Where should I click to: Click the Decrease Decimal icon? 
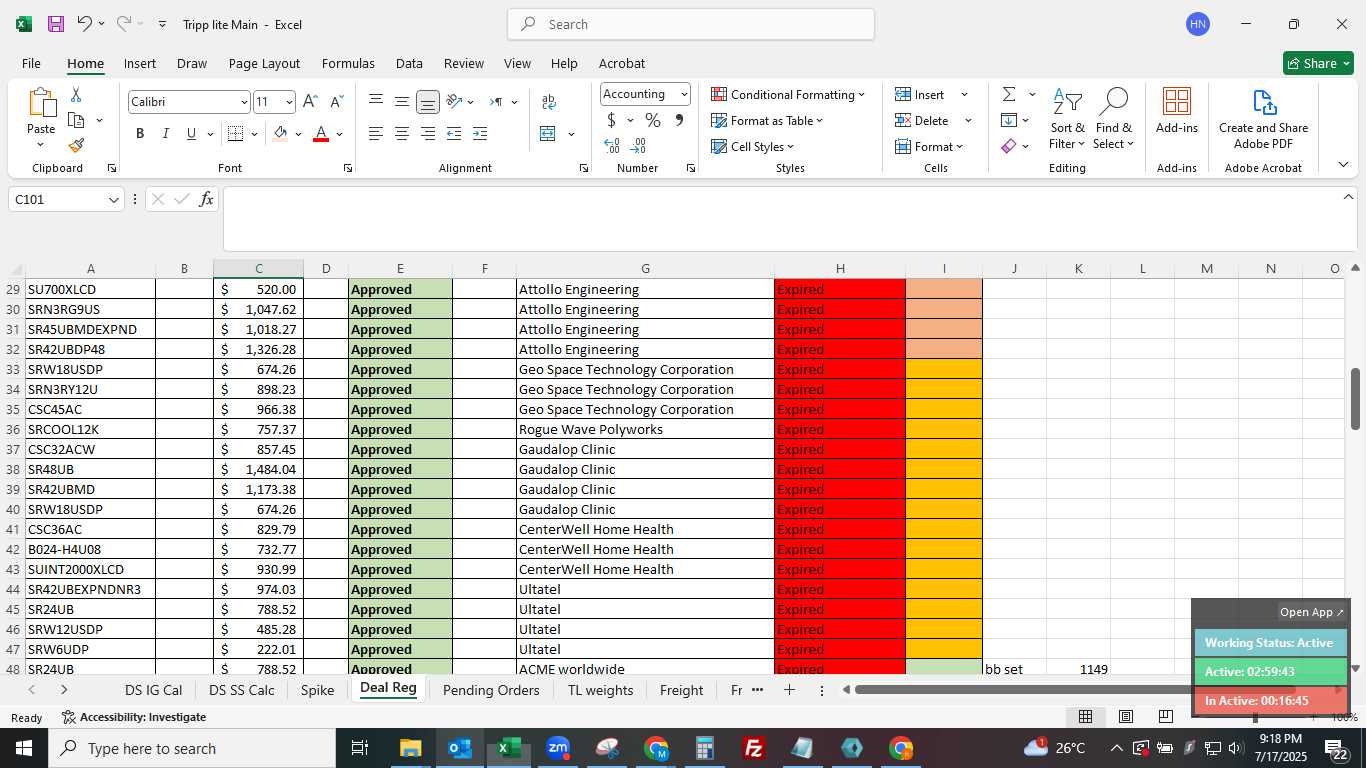(639, 146)
